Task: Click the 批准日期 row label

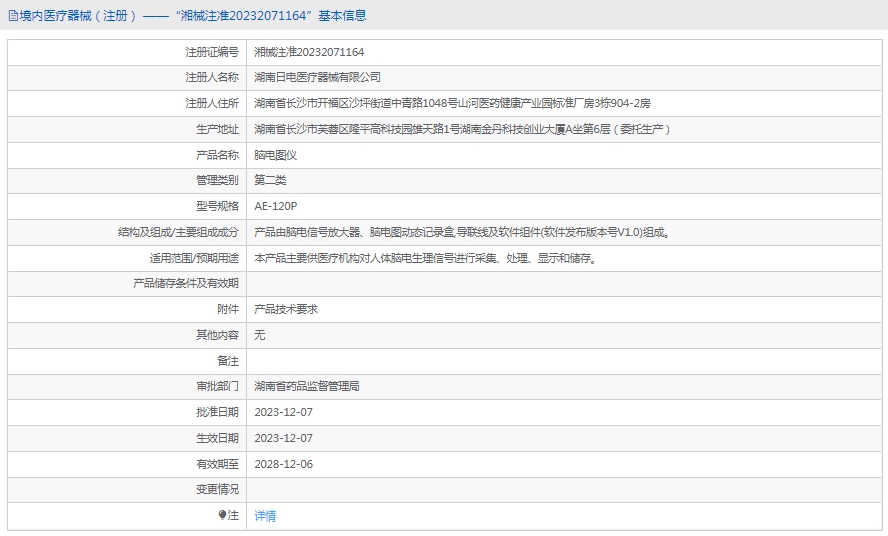Action: coord(217,412)
